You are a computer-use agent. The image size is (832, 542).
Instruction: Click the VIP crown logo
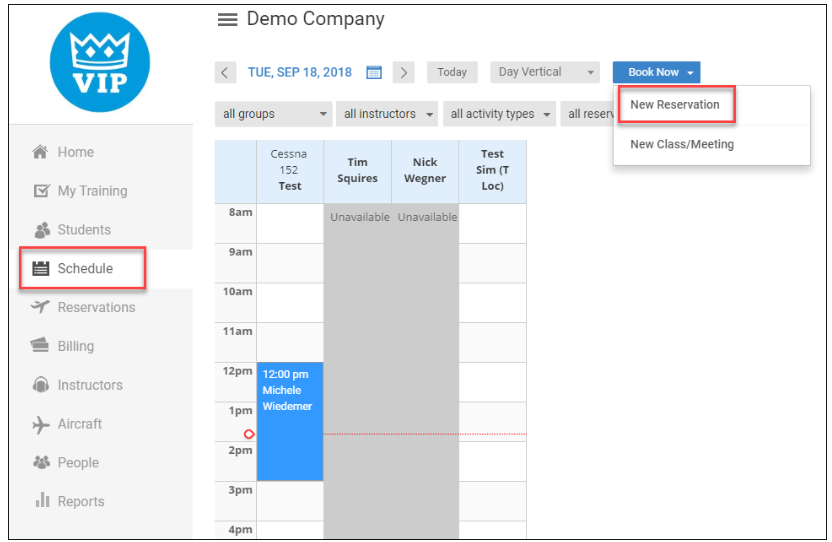100,62
